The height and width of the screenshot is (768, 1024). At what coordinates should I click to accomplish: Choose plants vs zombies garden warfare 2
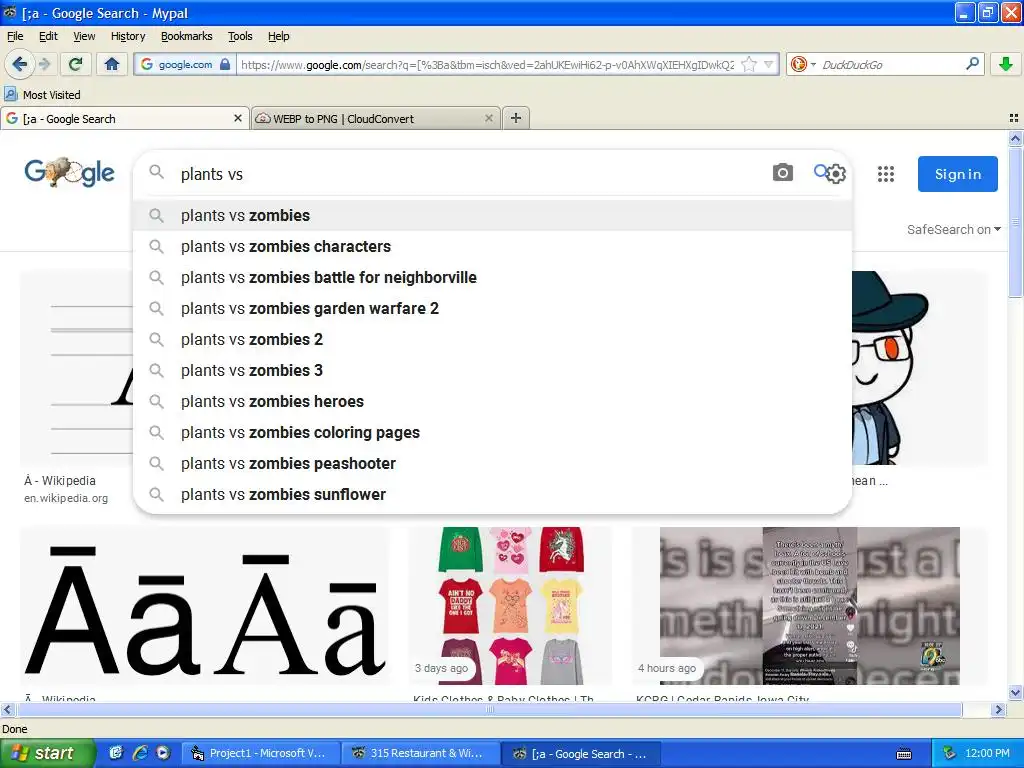(x=492, y=308)
